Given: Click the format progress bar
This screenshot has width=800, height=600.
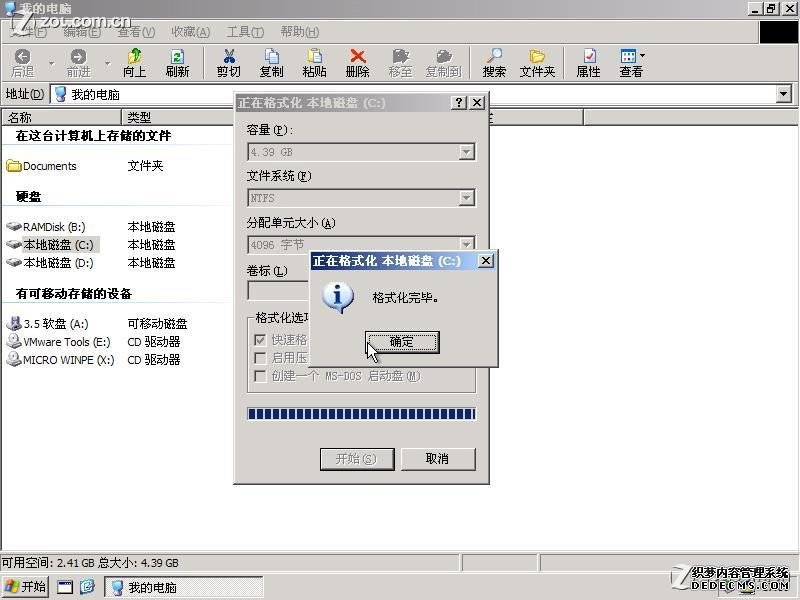Looking at the screenshot, I should [361, 414].
